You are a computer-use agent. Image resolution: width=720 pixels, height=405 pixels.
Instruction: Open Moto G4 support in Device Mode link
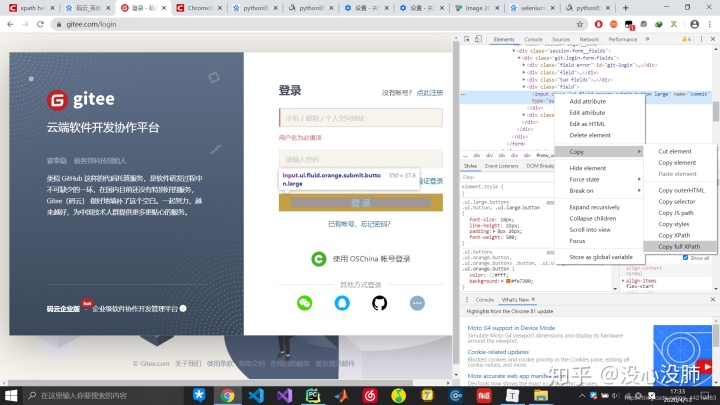pyautogui.click(x=511, y=328)
